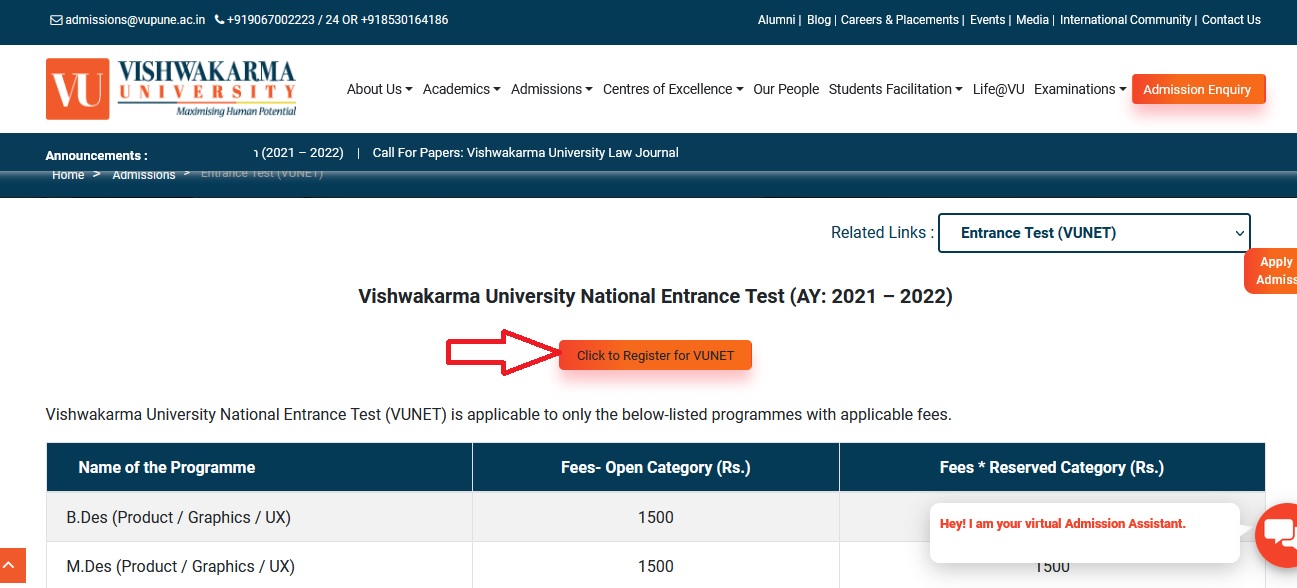Click the Vishwakarma University logo
1297x588 pixels.
coord(171,89)
